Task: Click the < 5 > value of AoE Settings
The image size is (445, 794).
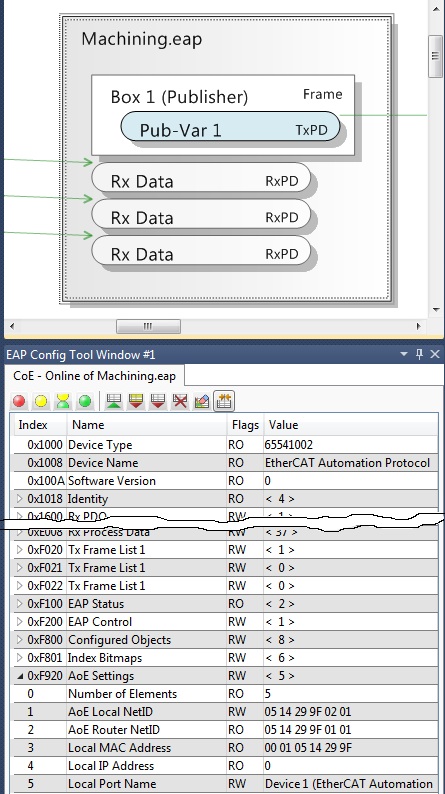Action: (280, 676)
